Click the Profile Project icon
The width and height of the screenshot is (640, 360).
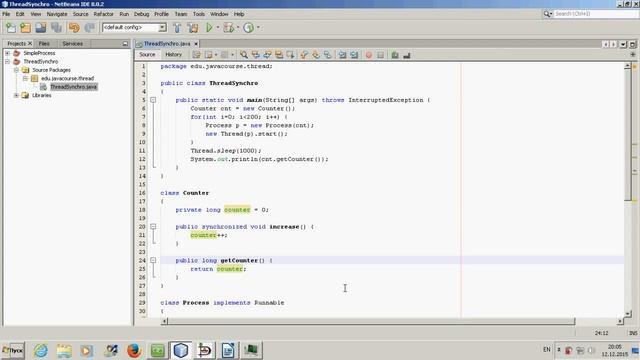[x=249, y=28]
